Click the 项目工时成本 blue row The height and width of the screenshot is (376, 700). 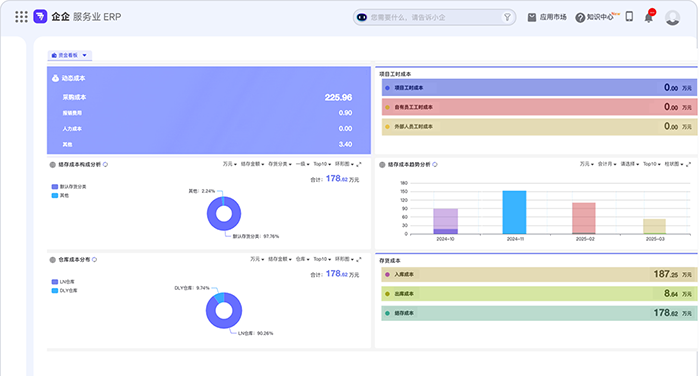pos(539,88)
